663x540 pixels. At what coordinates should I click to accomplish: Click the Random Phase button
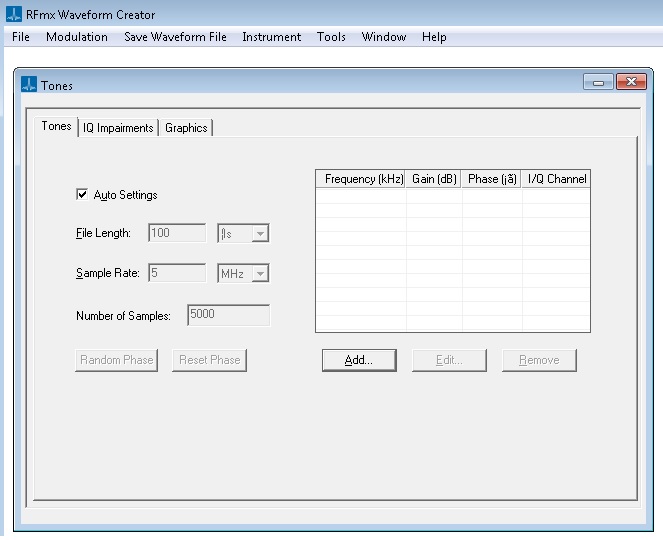[117, 360]
